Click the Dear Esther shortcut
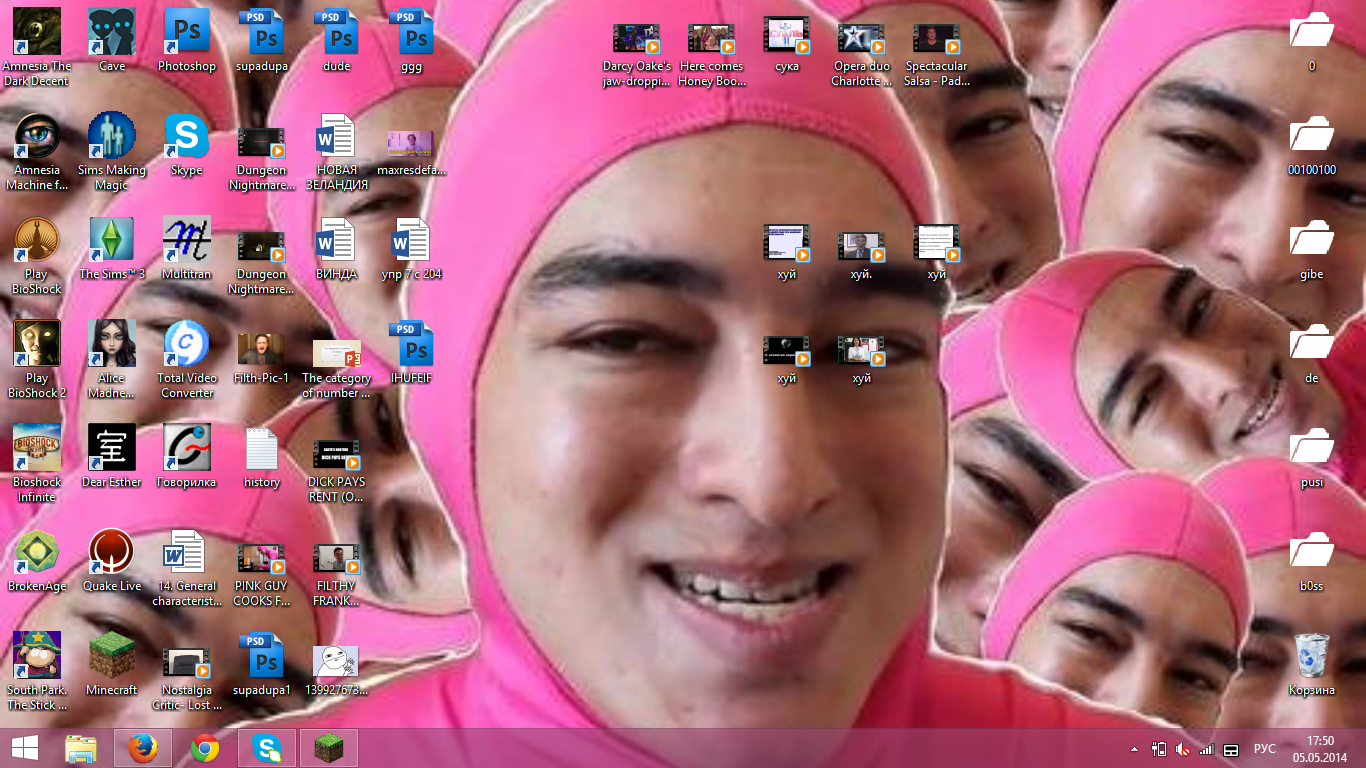 (x=112, y=449)
